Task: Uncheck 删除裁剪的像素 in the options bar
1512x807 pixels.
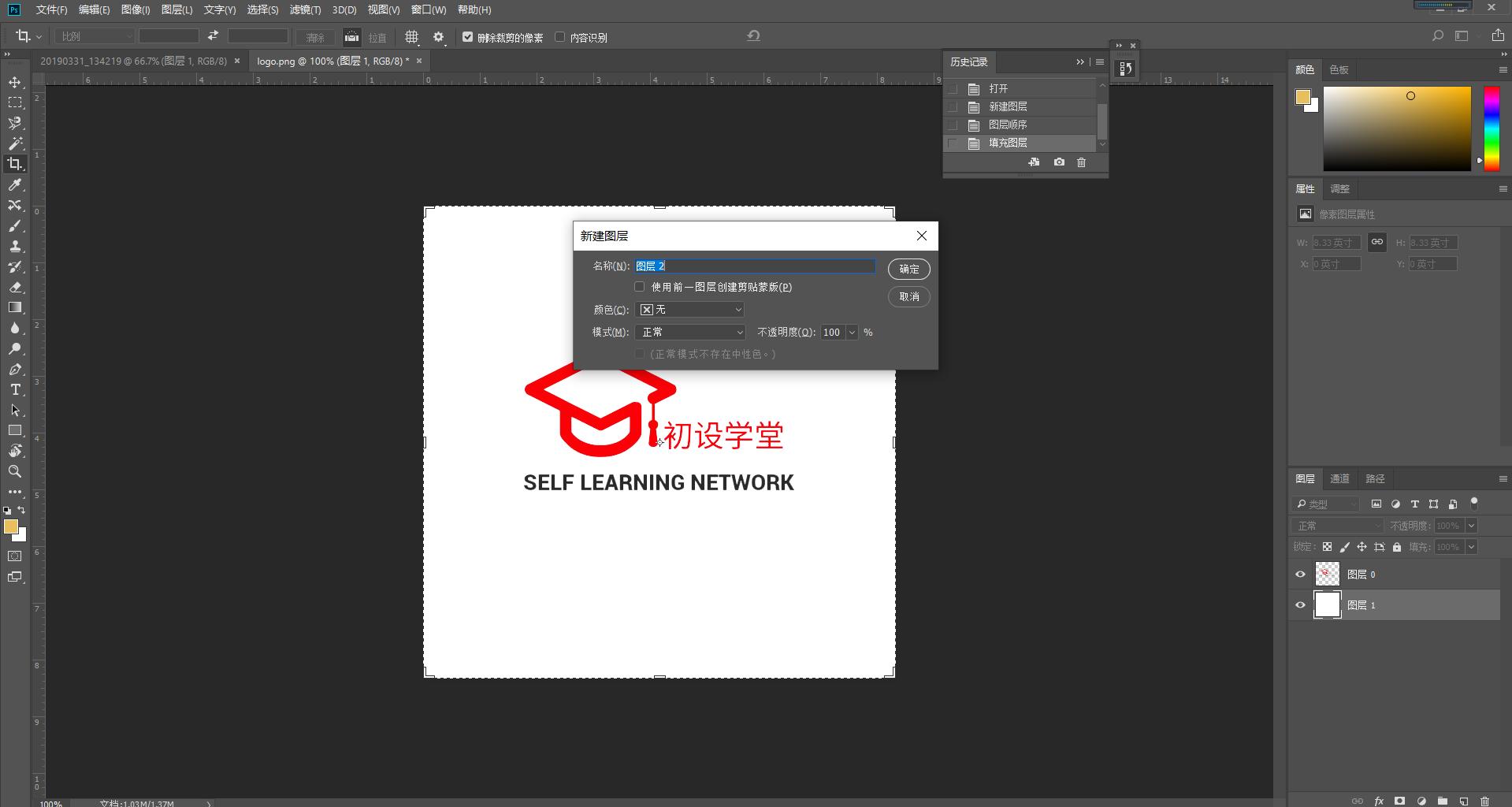Action: pos(468,37)
